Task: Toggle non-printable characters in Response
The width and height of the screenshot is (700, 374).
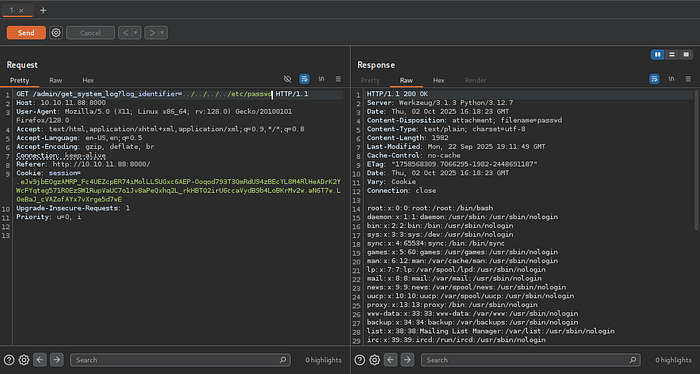Action: (x=671, y=79)
